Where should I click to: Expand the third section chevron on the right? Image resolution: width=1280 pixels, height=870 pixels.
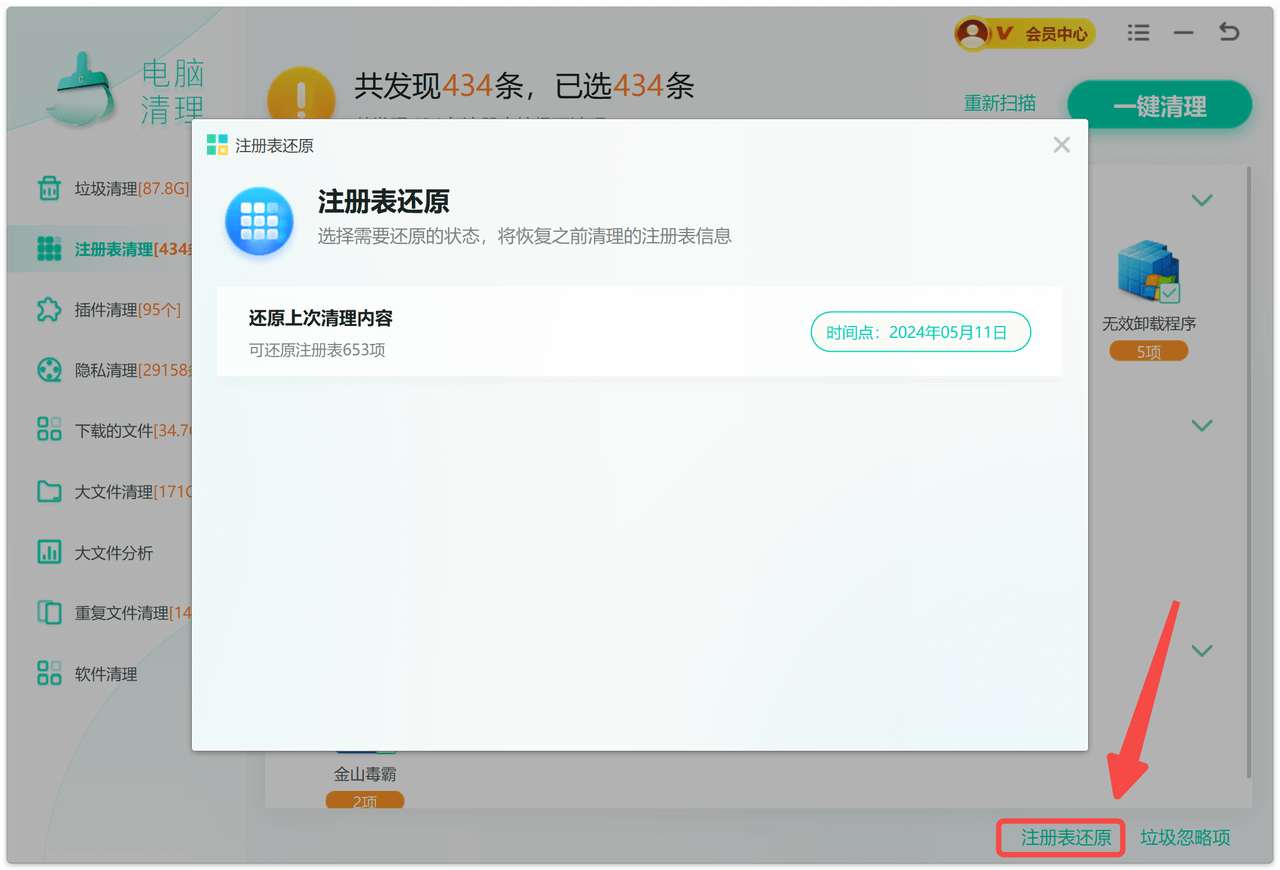click(1202, 651)
